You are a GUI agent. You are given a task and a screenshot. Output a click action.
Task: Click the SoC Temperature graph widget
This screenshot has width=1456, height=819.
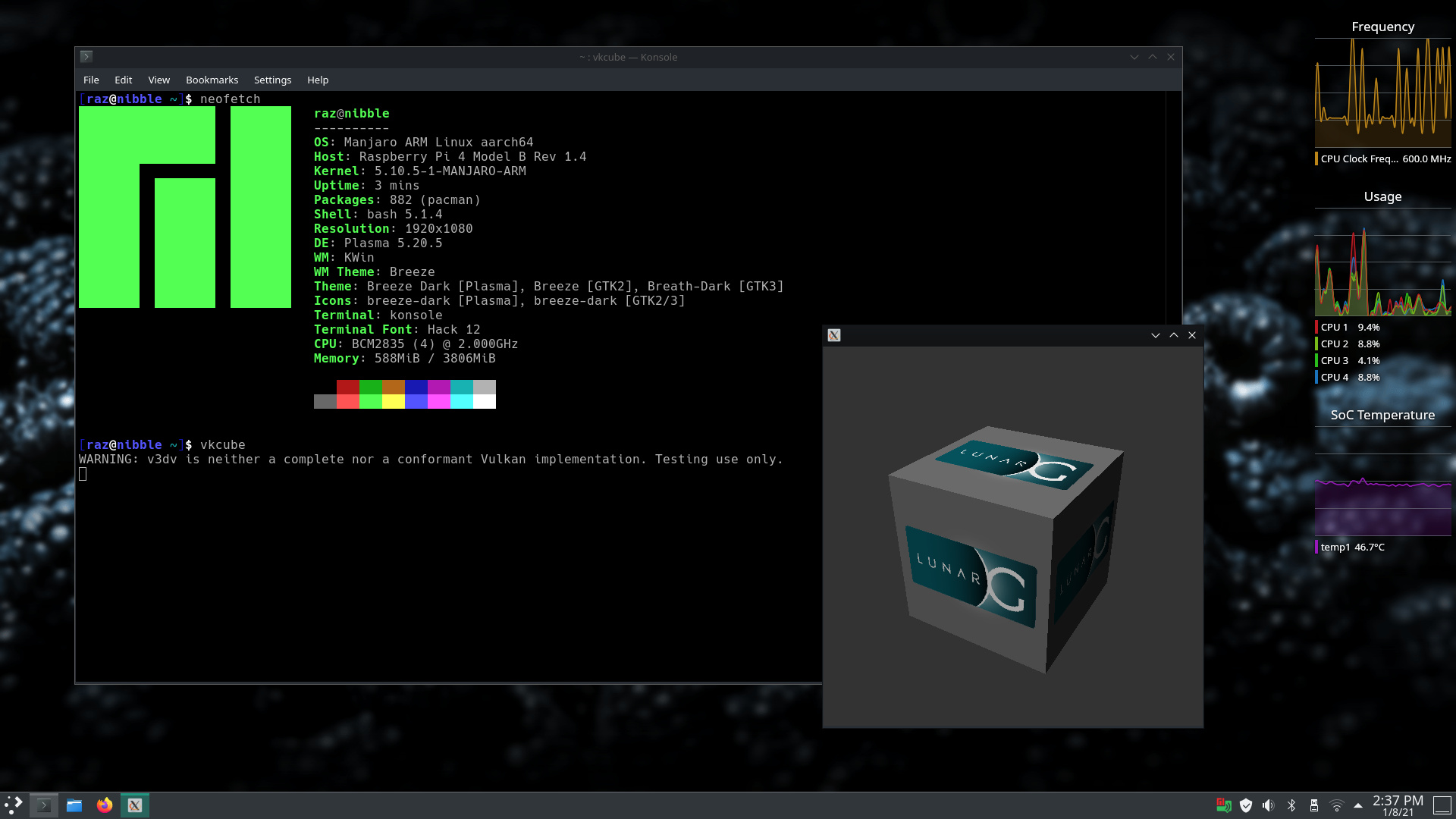click(x=1382, y=482)
